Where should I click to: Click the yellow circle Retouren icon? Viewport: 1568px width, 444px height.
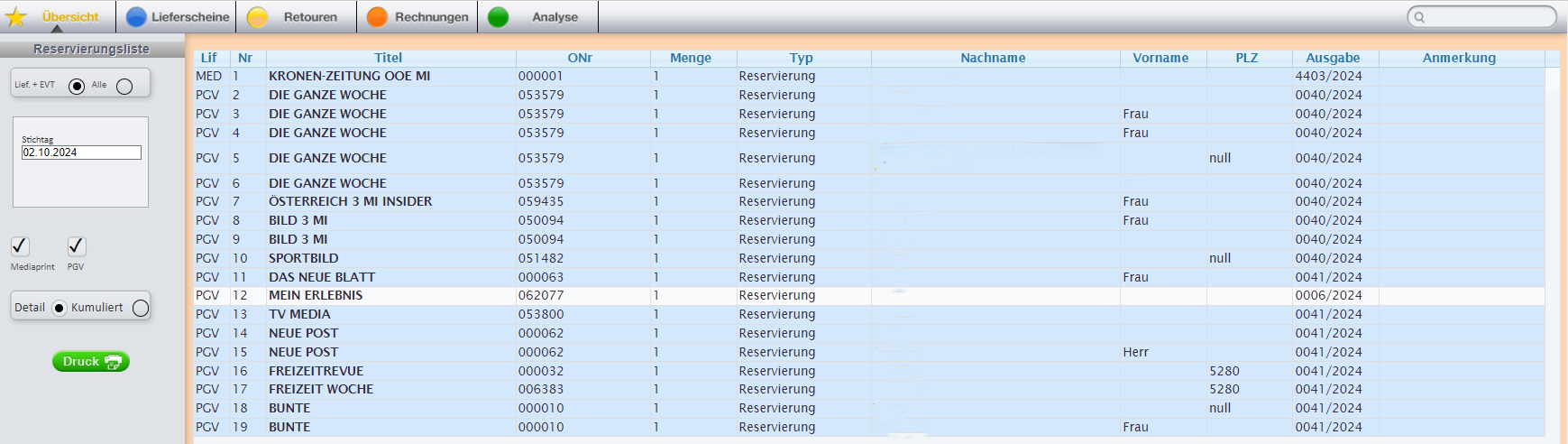[258, 17]
